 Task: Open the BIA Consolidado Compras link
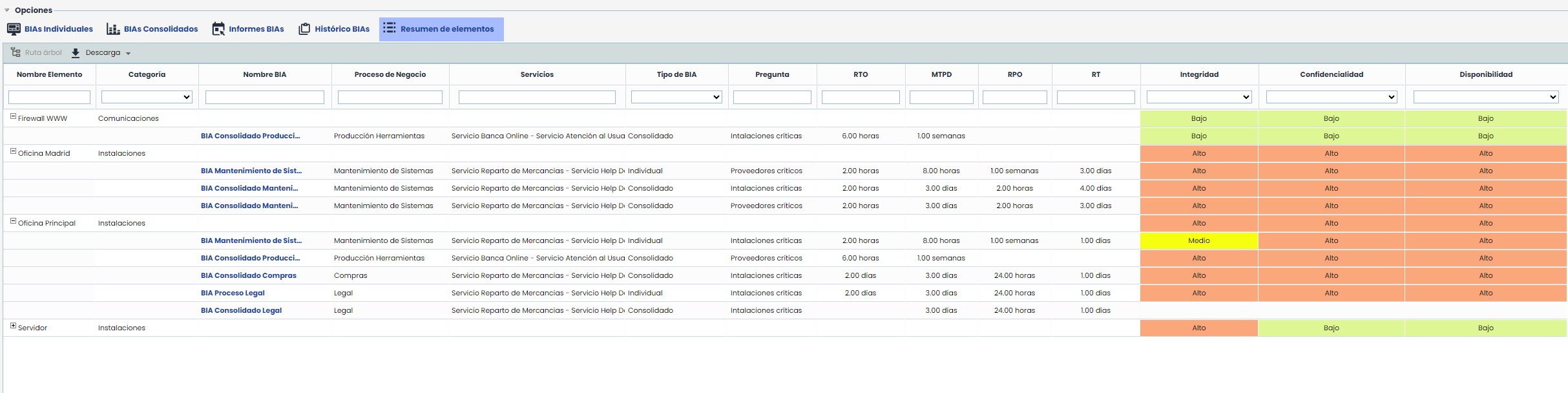click(x=248, y=275)
